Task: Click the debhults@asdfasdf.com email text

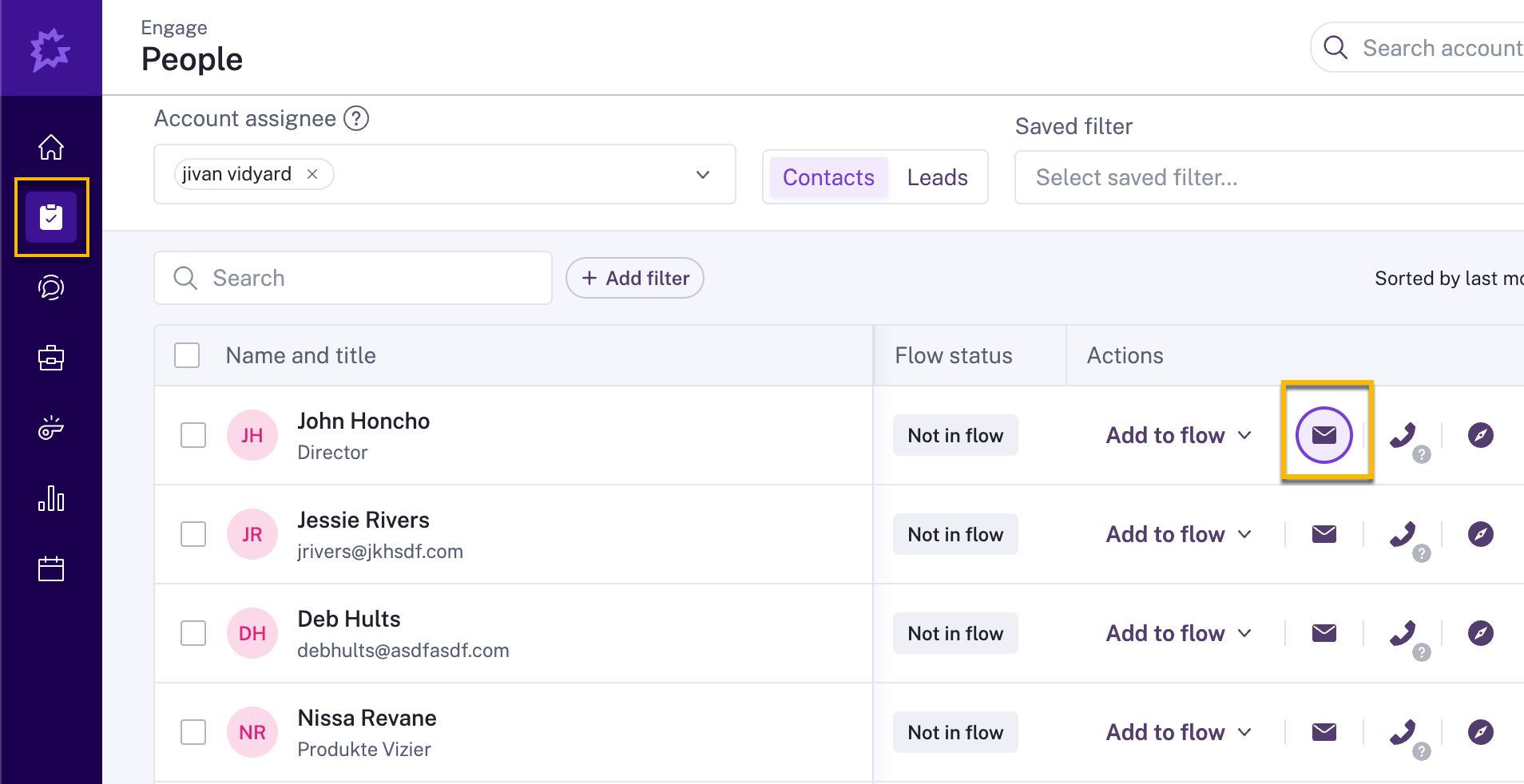Action: pos(403,651)
